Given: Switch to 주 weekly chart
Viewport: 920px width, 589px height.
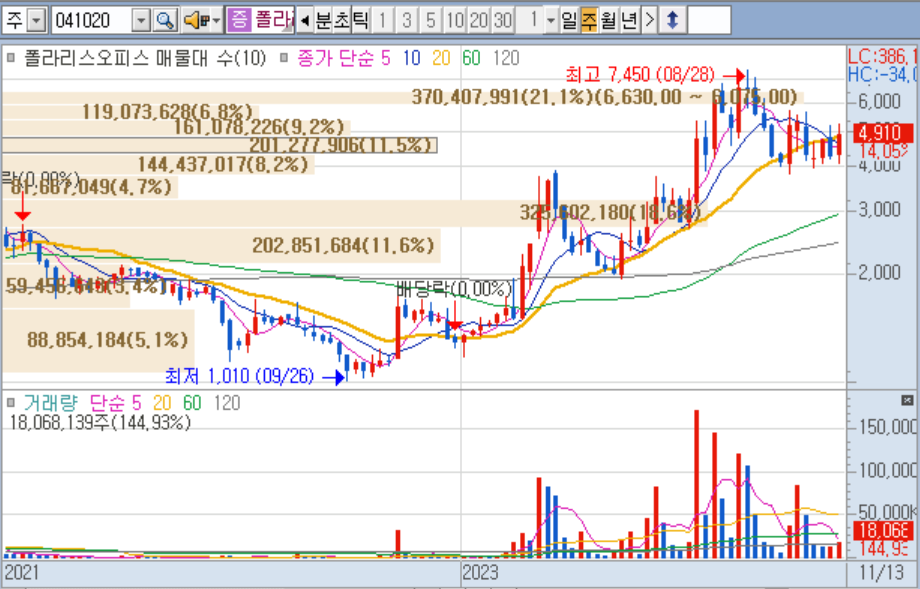Looking at the screenshot, I should 588,21.
